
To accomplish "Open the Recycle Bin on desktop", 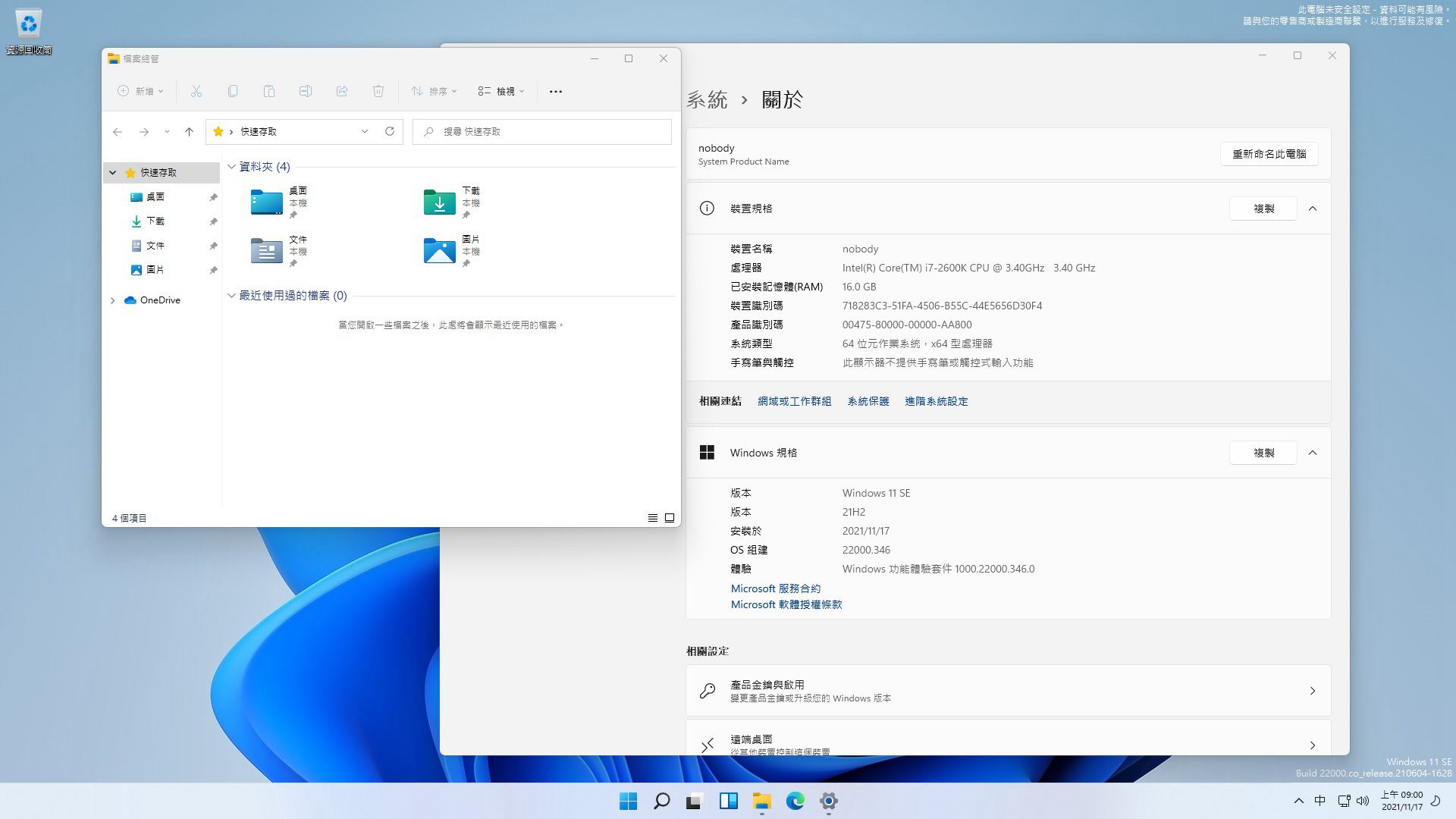I will [x=29, y=32].
